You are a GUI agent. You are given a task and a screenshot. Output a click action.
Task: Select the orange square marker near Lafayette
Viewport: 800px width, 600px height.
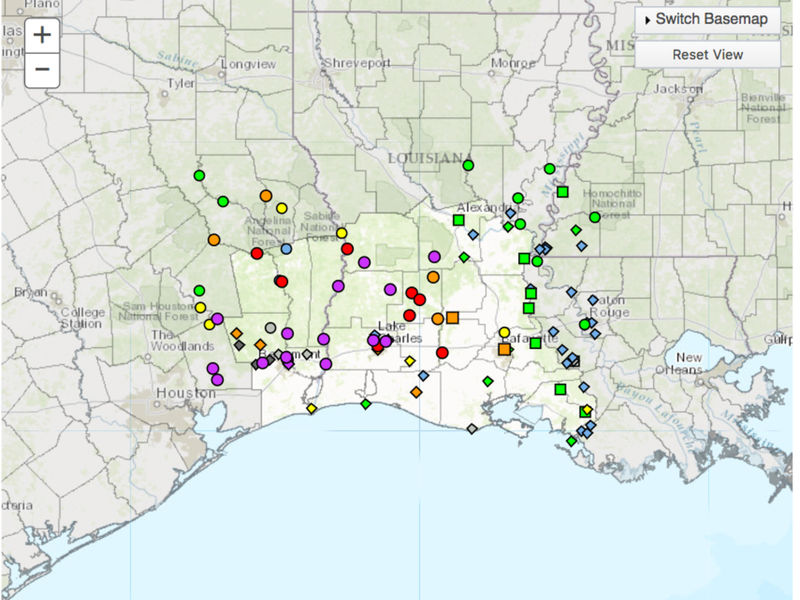(x=506, y=349)
